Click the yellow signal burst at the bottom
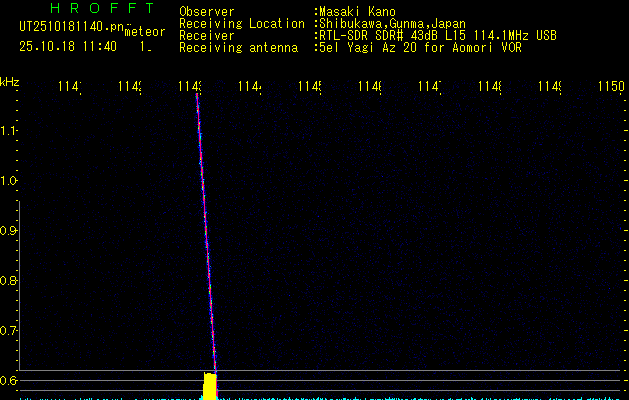 pyautogui.click(x=210, y=385)
